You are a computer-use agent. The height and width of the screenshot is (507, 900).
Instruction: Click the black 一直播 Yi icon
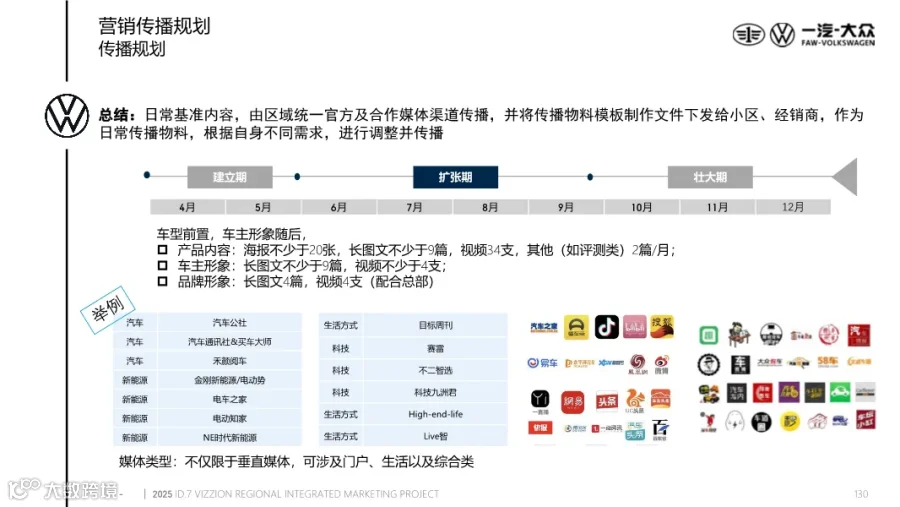point(540,401)
